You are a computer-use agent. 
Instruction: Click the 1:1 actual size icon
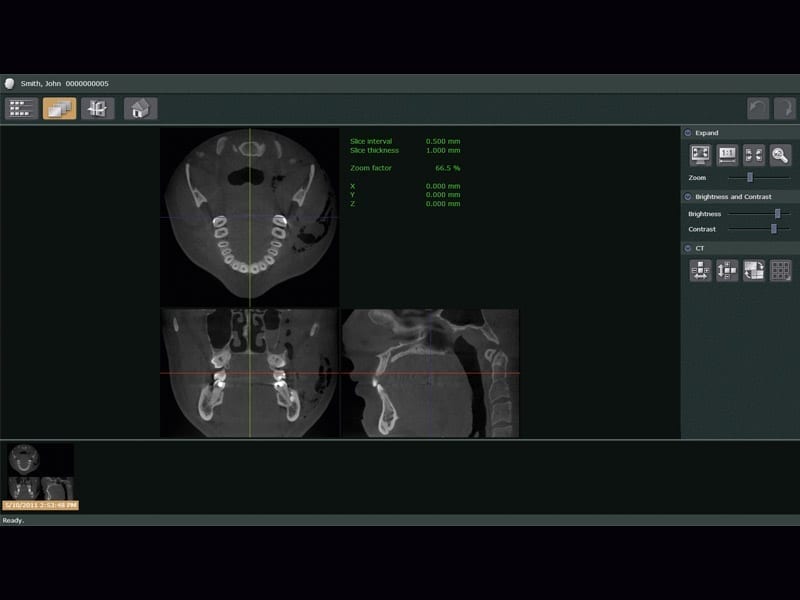click(x=727, y=155)
